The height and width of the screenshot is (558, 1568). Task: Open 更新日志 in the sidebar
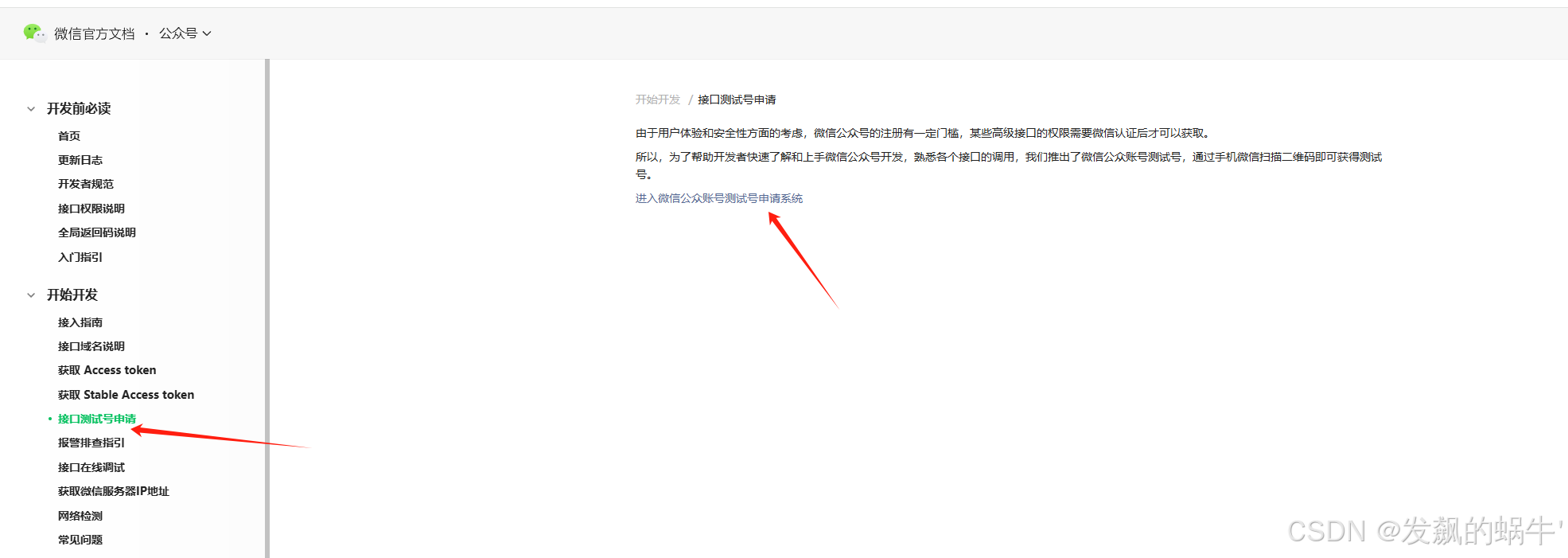[x=80, y=160]
